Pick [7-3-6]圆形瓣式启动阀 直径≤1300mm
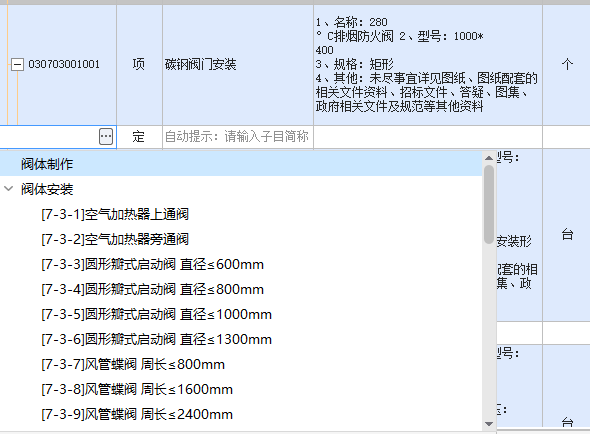This screenshot has width=590, height=434. (157, 339)
